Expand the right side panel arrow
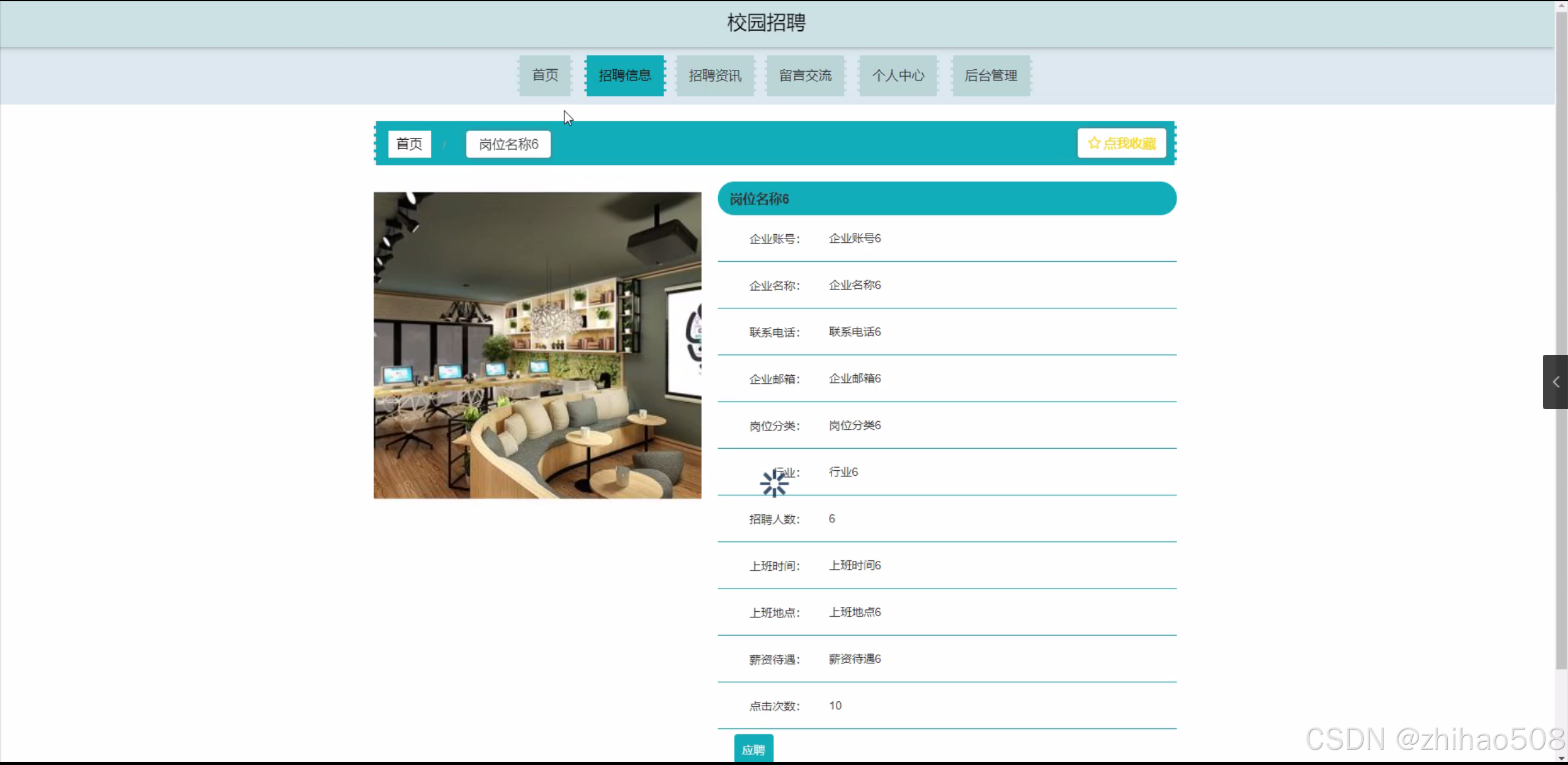 pyautogui.click(x=1555, y=382)
